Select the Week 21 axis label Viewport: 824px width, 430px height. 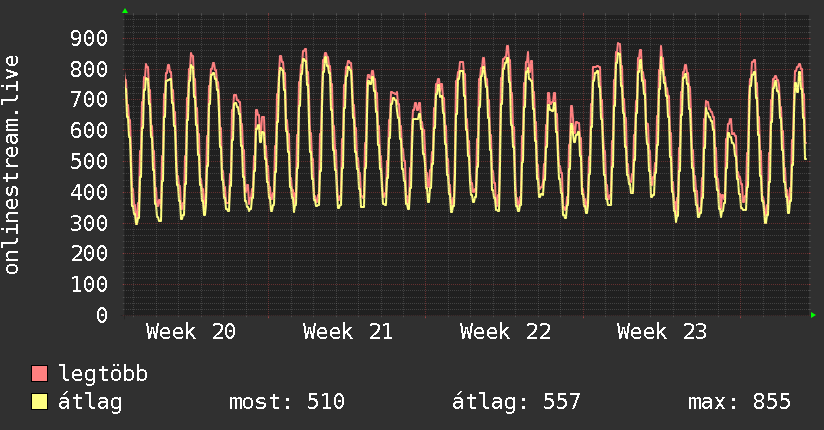point(348,332)
